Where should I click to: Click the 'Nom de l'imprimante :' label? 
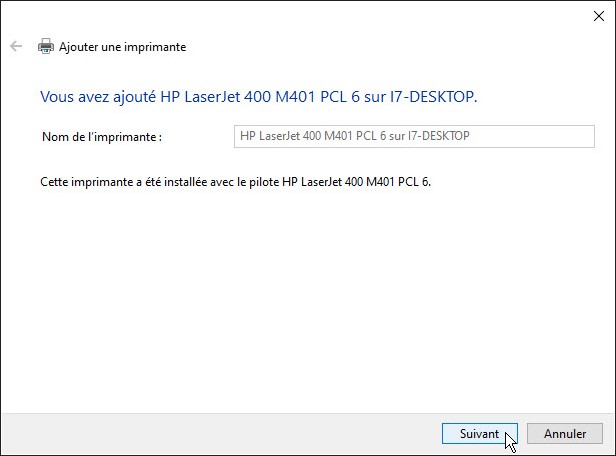pos(102,136)
